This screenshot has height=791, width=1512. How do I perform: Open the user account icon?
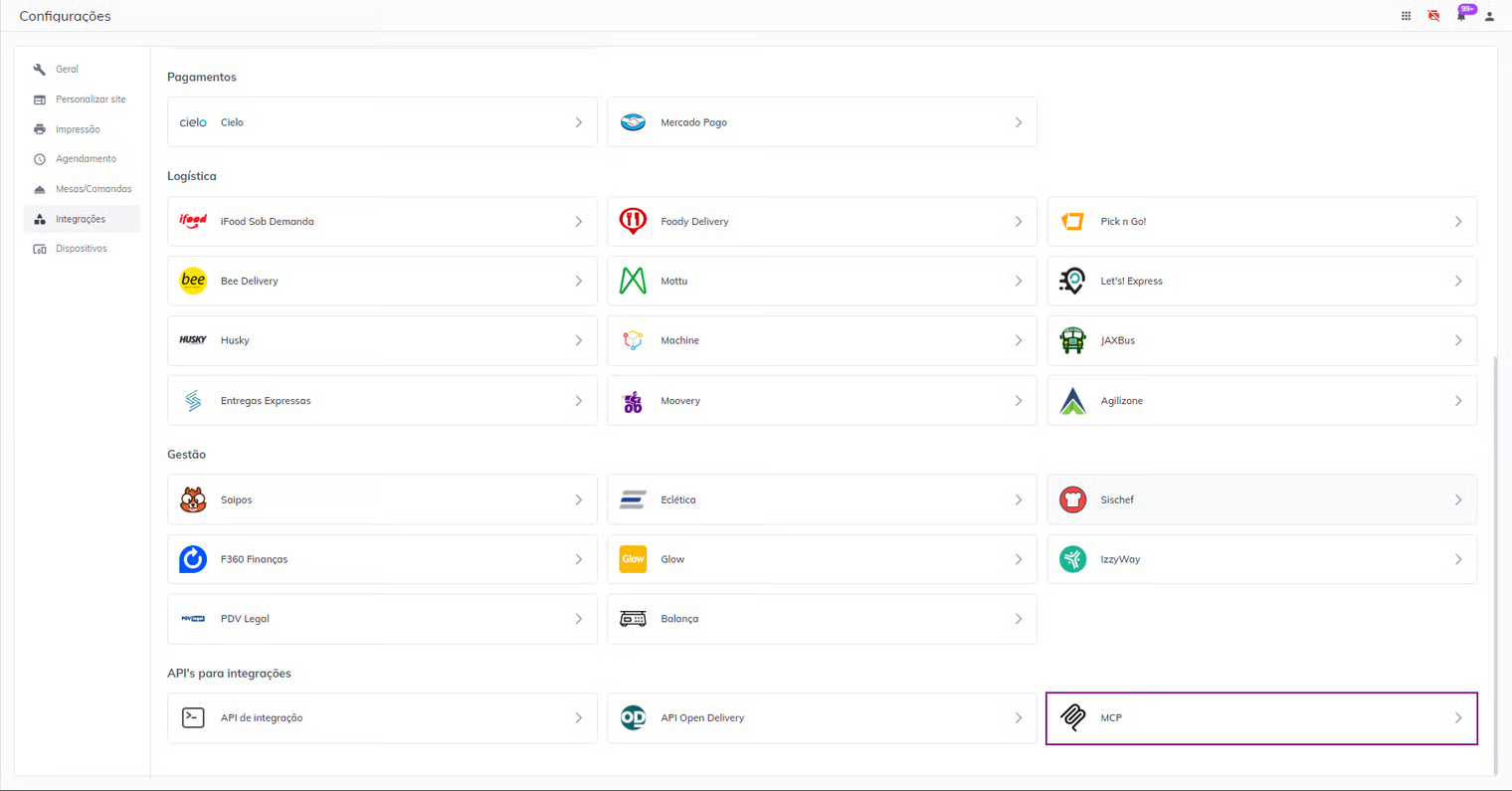point(1489,16)
